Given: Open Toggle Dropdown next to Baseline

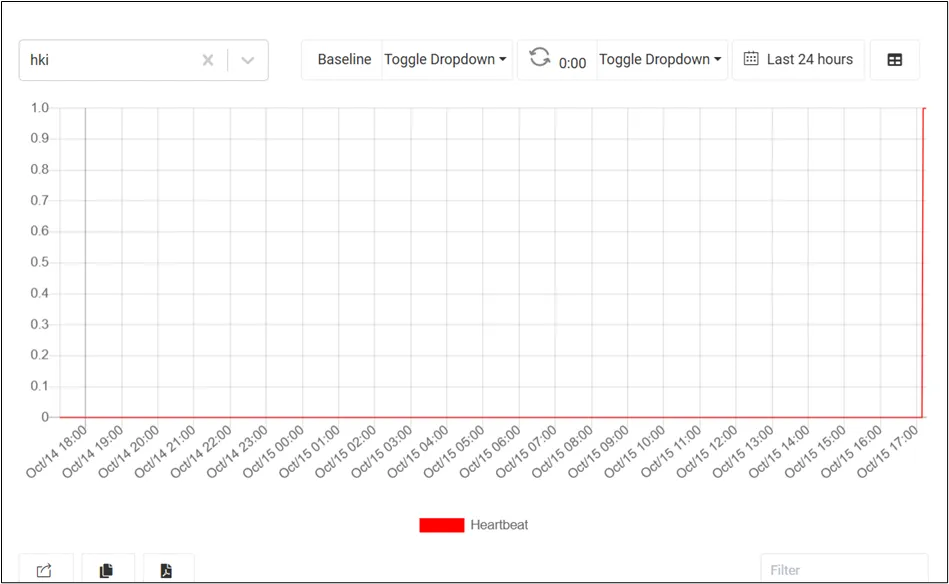Looking at the screenshot, I should click(445, 59).
